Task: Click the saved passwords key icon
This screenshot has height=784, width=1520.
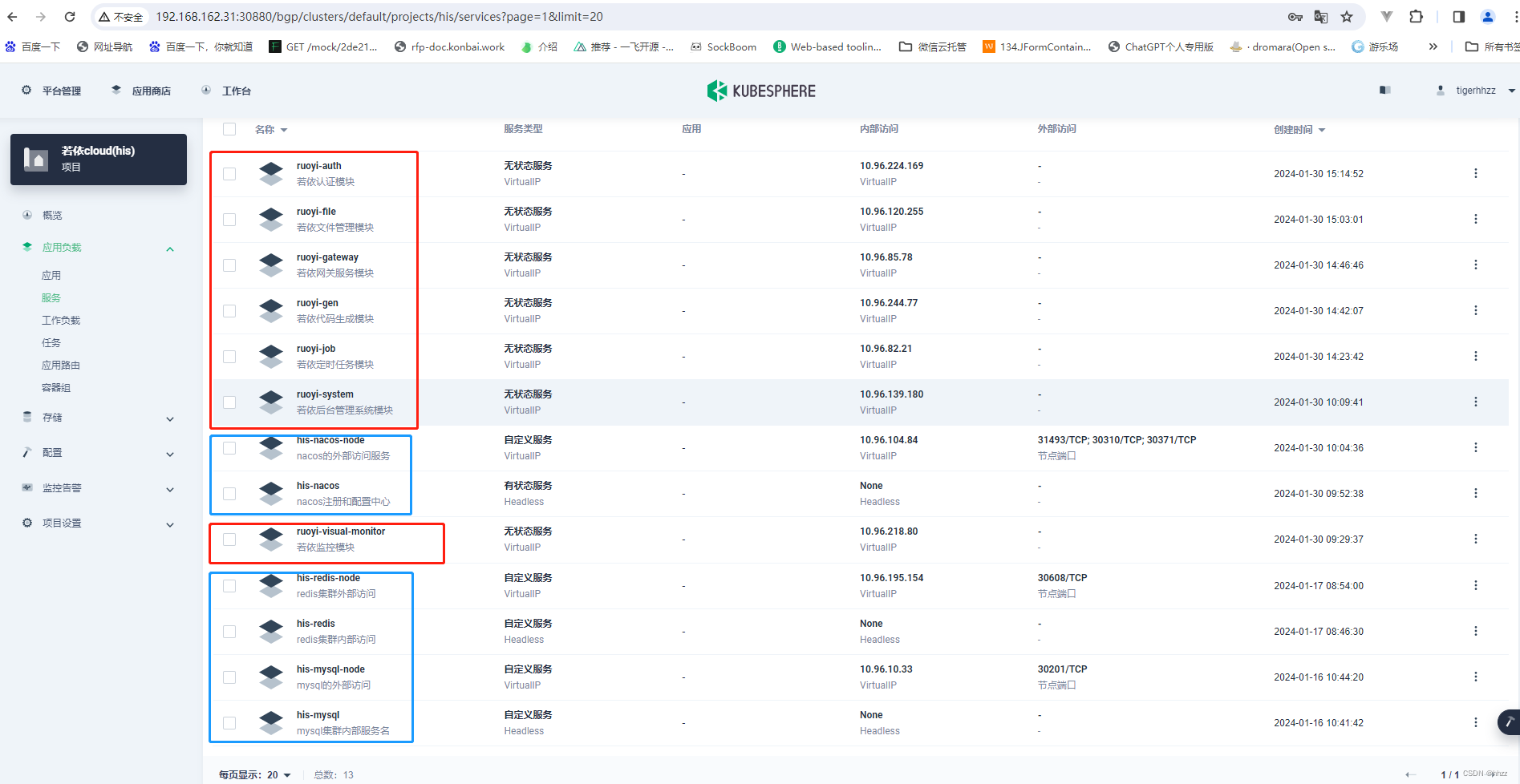Action: tap(1295, 17)
